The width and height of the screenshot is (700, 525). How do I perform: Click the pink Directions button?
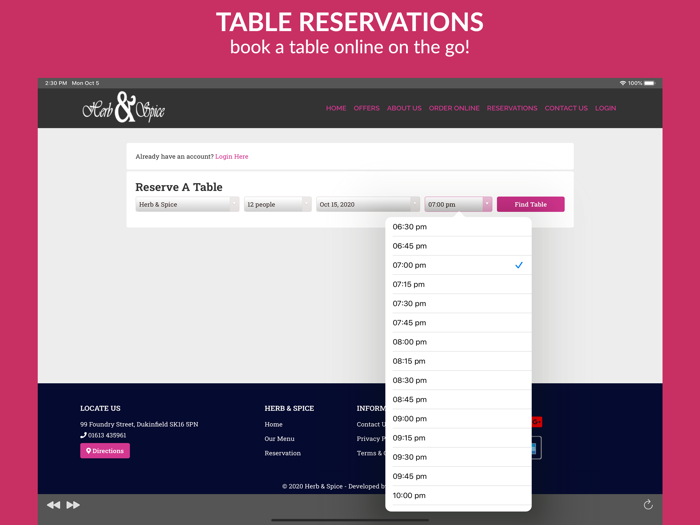coord(105,451)
